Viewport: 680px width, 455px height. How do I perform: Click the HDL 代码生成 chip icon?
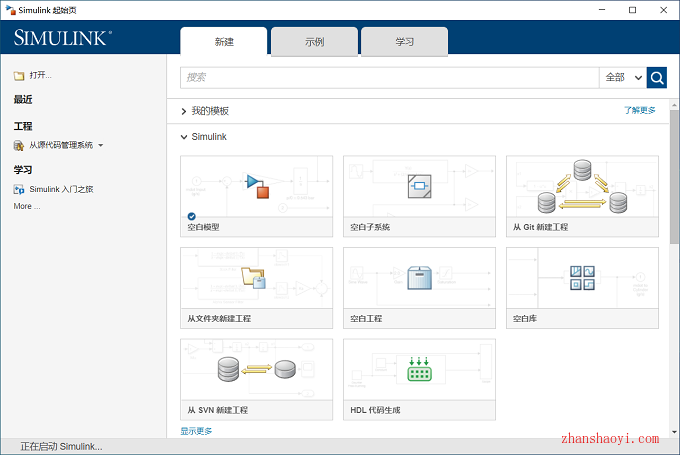pyautogui.click(x=419, y=369)
